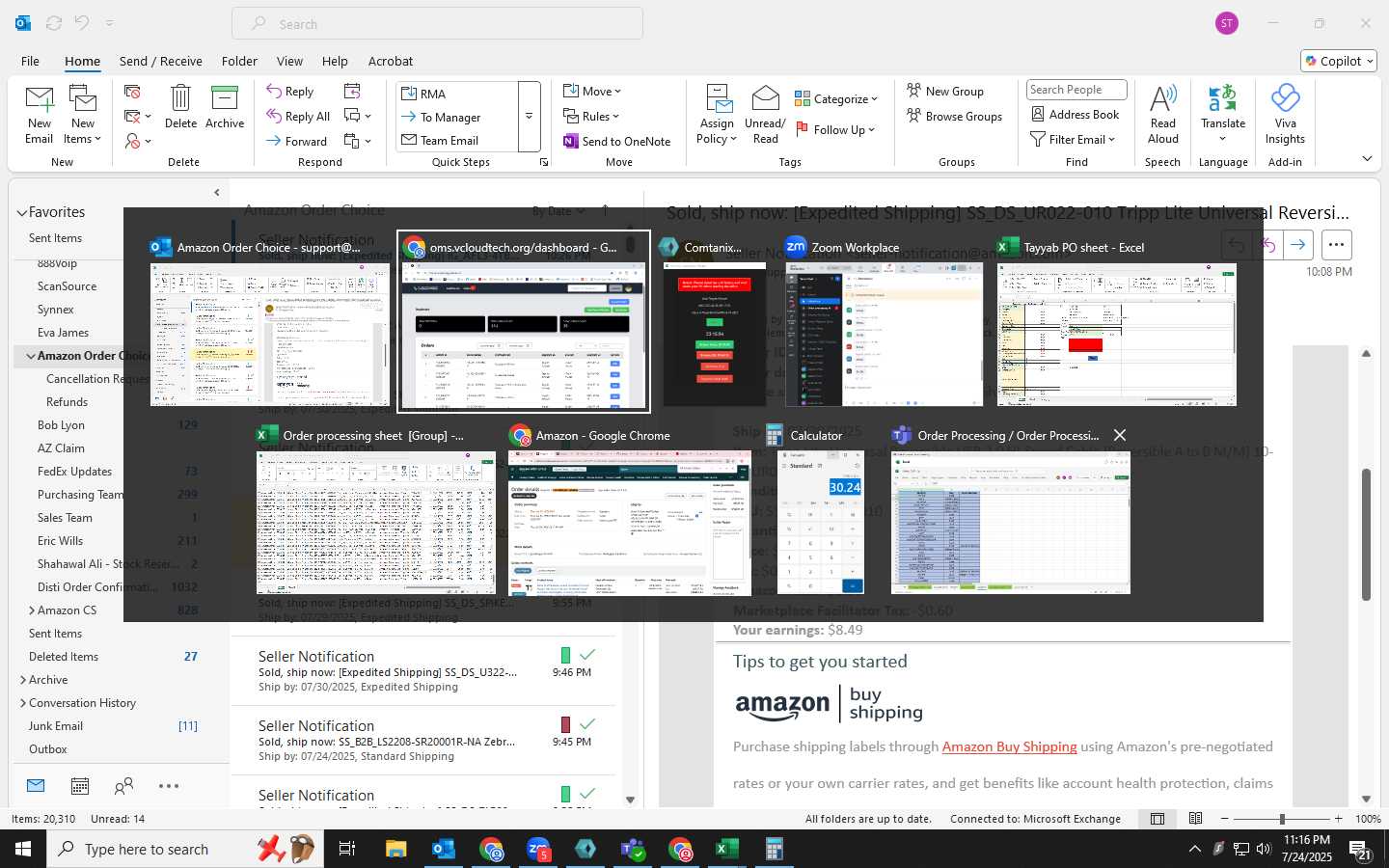
Task: Collapse Amazon Order Choice folder
Action: (x=31, y=356)
